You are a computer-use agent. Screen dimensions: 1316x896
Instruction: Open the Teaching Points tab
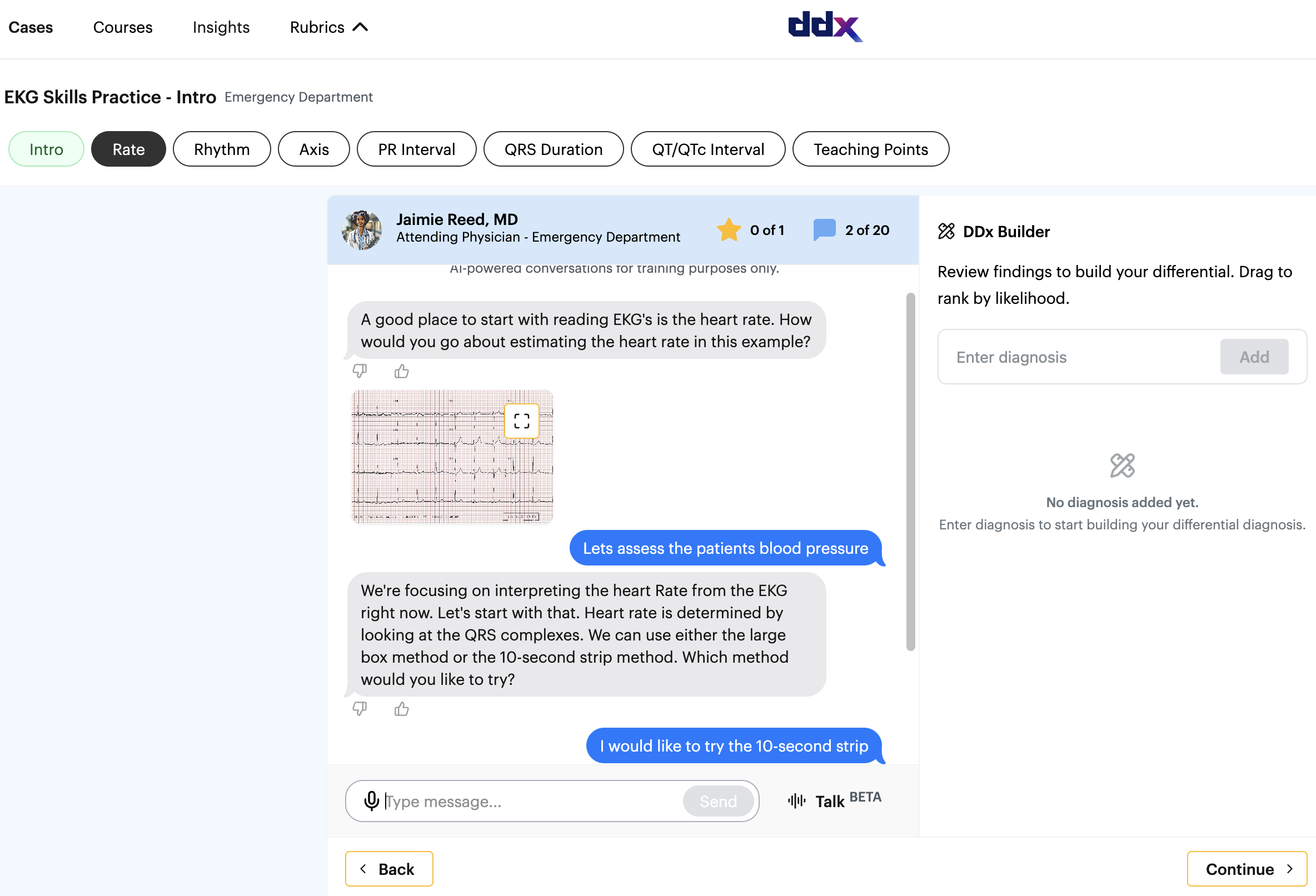coord(870,149)
